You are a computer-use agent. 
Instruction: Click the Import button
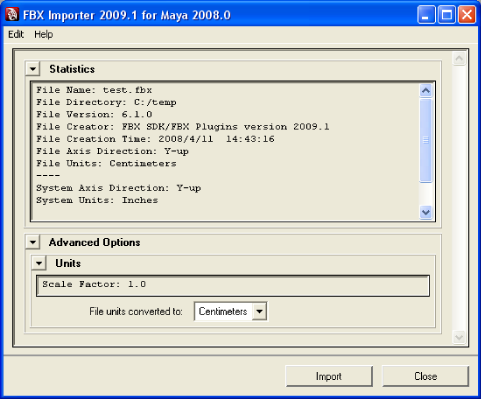coord(329,376)
